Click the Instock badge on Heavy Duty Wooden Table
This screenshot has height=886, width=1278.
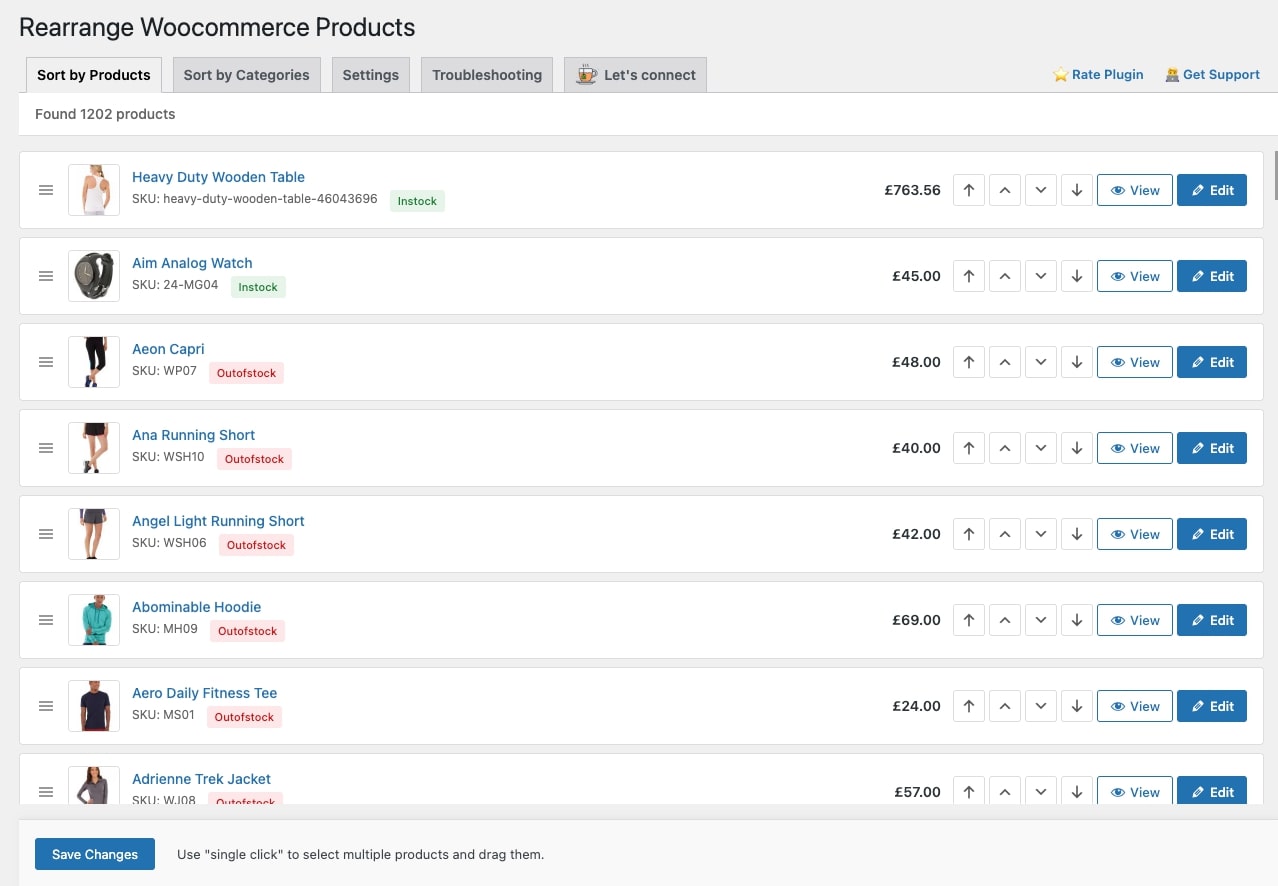click(416, 201)
